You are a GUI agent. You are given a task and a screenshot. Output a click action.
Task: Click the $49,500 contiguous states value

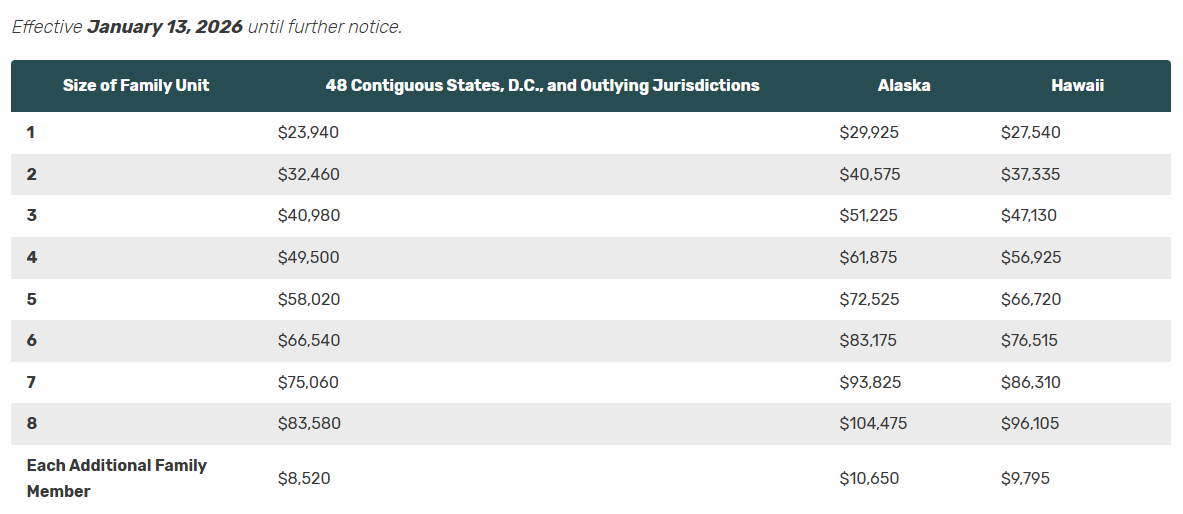tap(308, 257)
